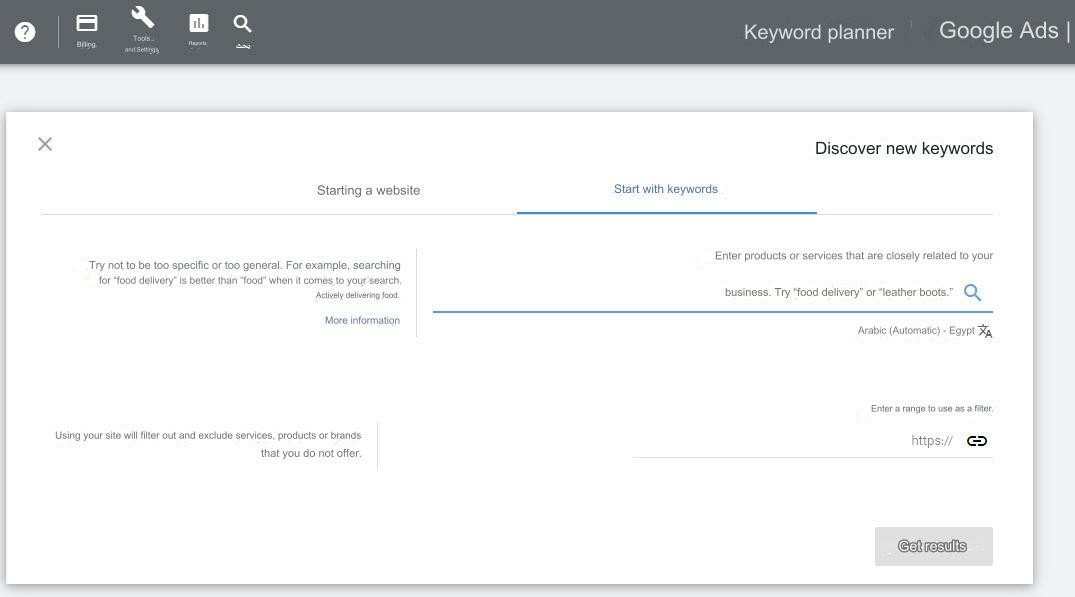
Task: Click the link chain icon beside https://
Action: point(976,440)
